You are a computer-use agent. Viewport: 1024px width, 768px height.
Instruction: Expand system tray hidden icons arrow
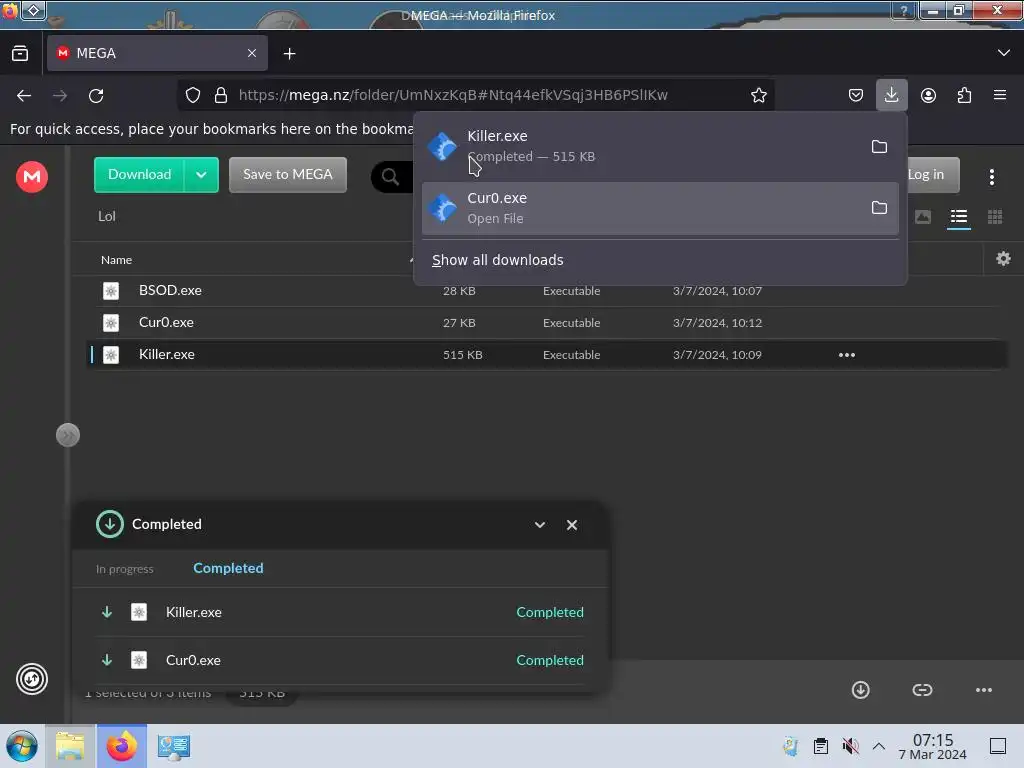879,746
